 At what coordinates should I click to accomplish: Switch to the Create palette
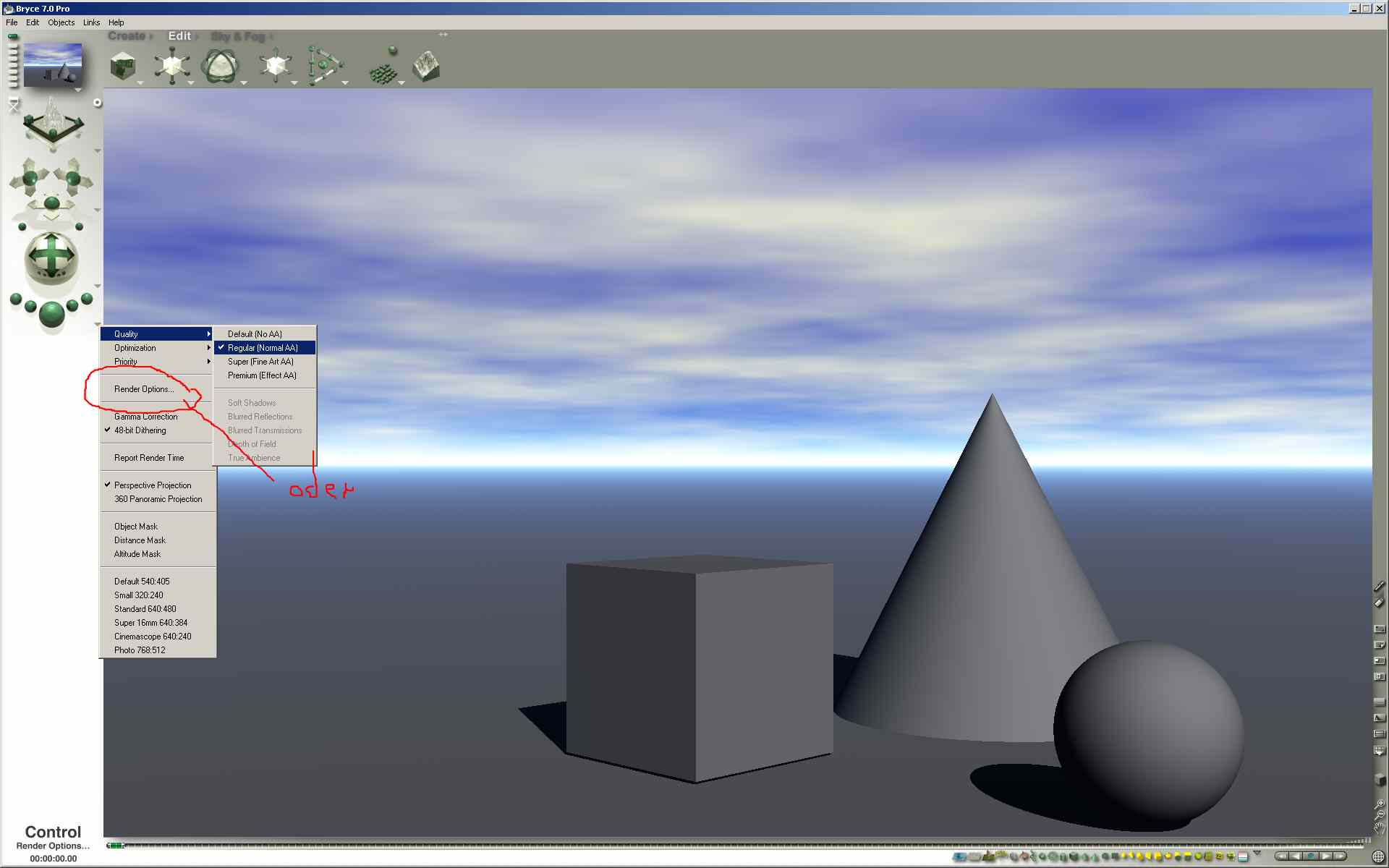[x=127, y=36]
